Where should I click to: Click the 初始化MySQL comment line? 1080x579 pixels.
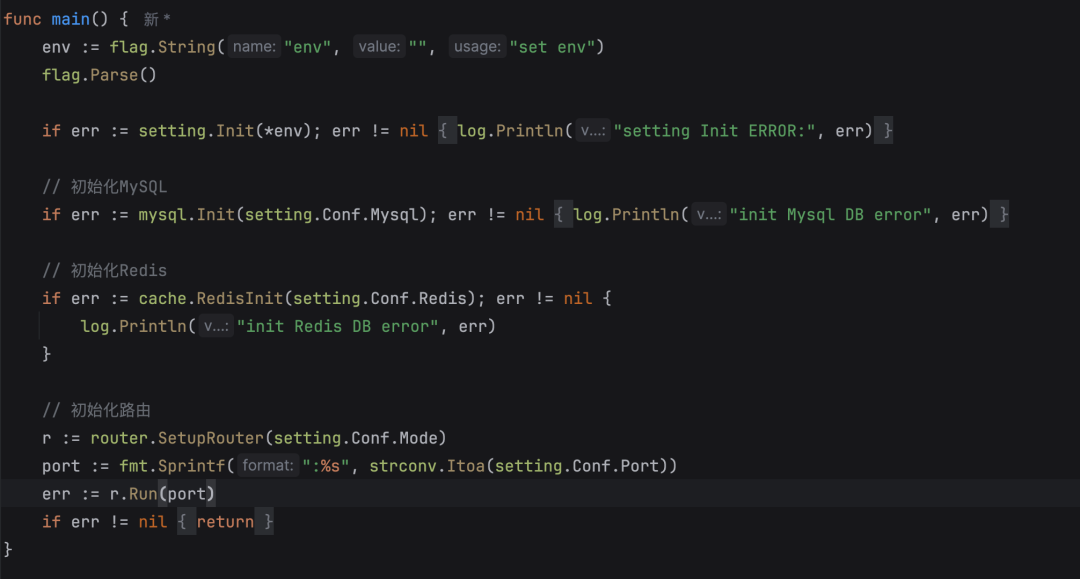(x=104, y=187)
